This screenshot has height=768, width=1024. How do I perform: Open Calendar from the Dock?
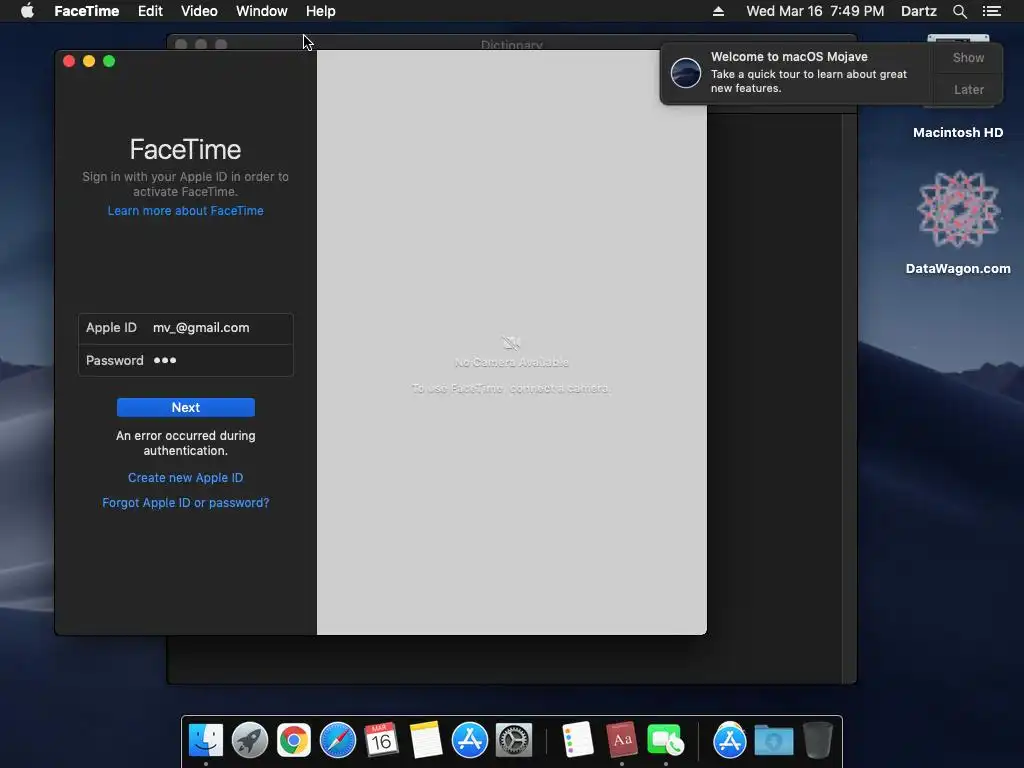(x=381, y=741)
